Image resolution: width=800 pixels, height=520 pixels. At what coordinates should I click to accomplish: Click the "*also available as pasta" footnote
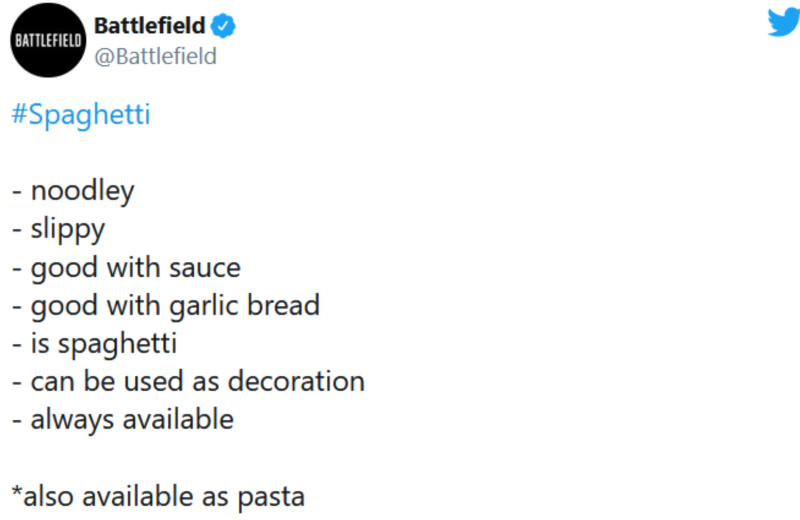coord(158,497)
